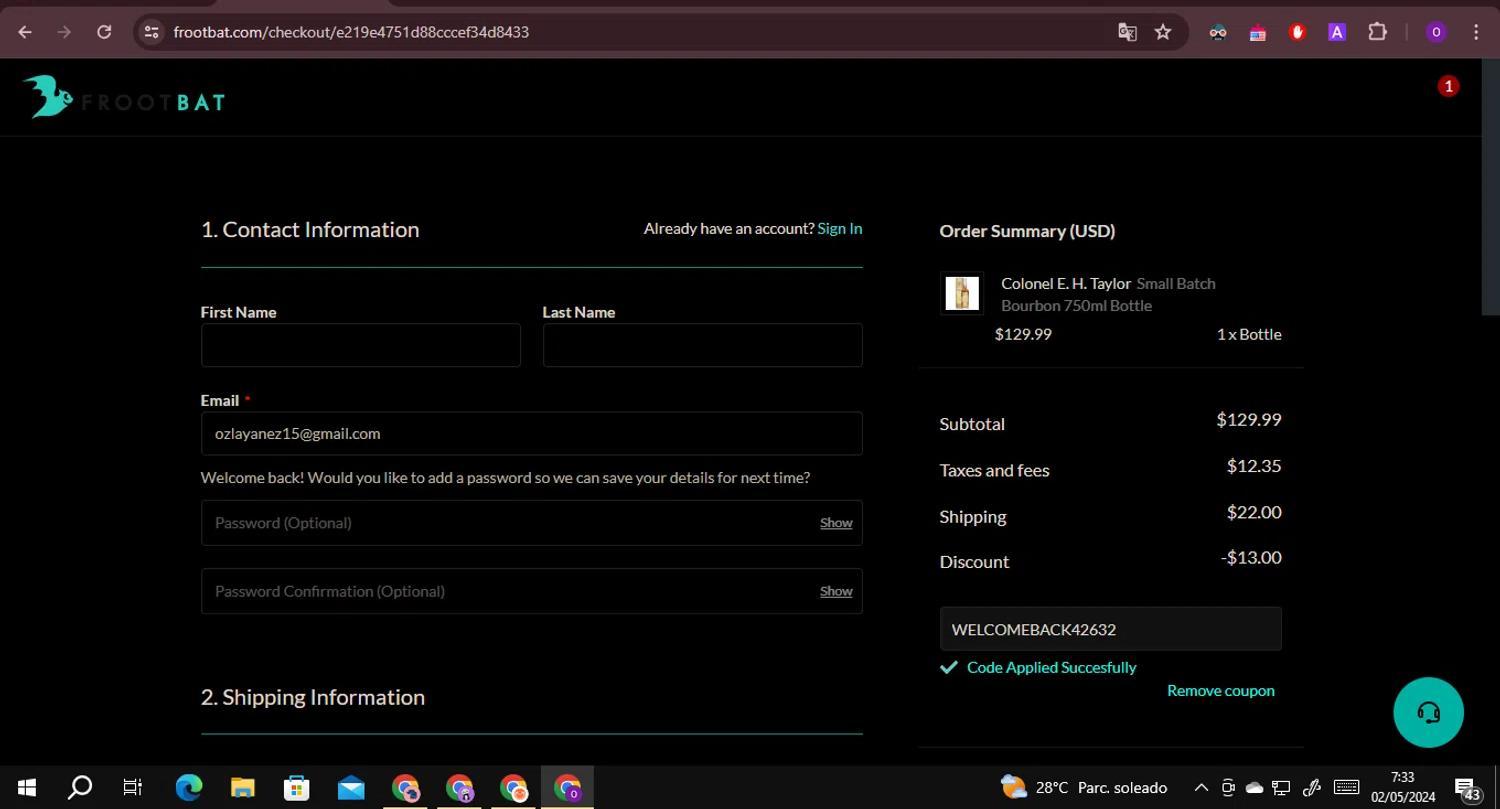Bookmark this page with the star

[1163, 32]
